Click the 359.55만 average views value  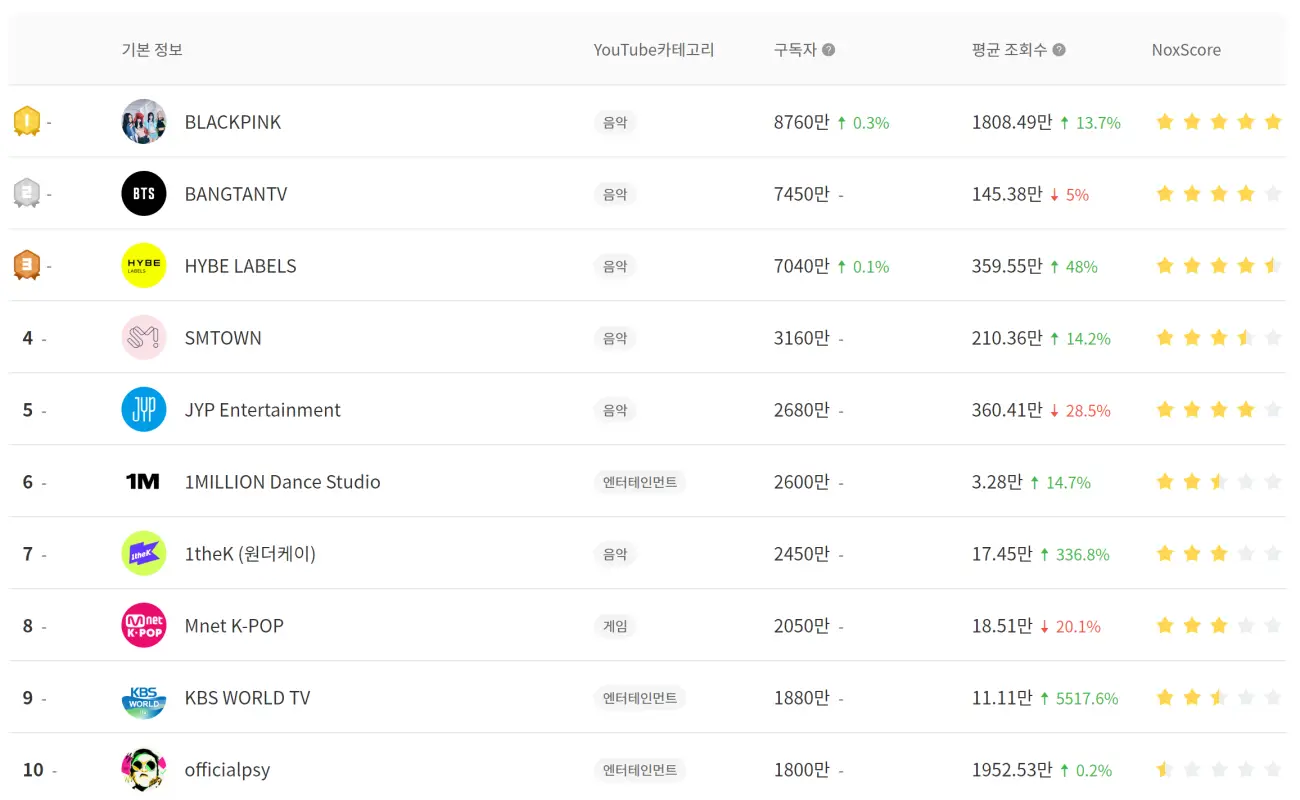point(1007,266)
